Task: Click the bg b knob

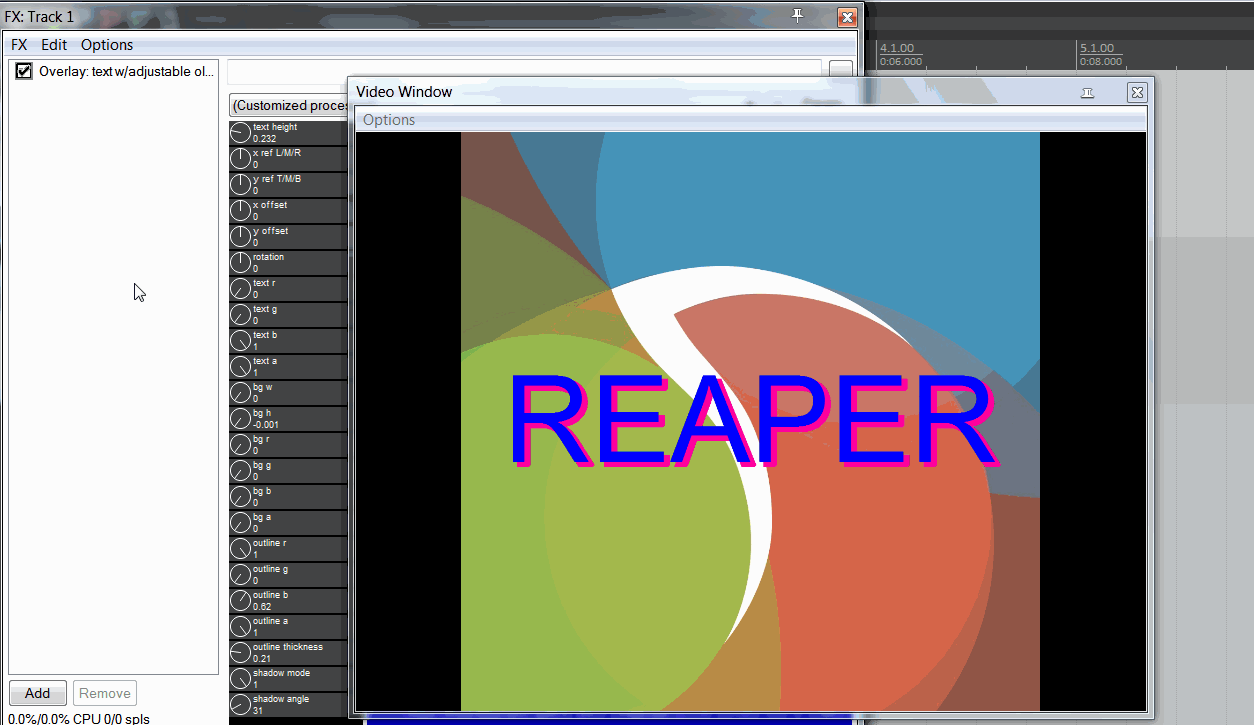Action: [240, 496]
